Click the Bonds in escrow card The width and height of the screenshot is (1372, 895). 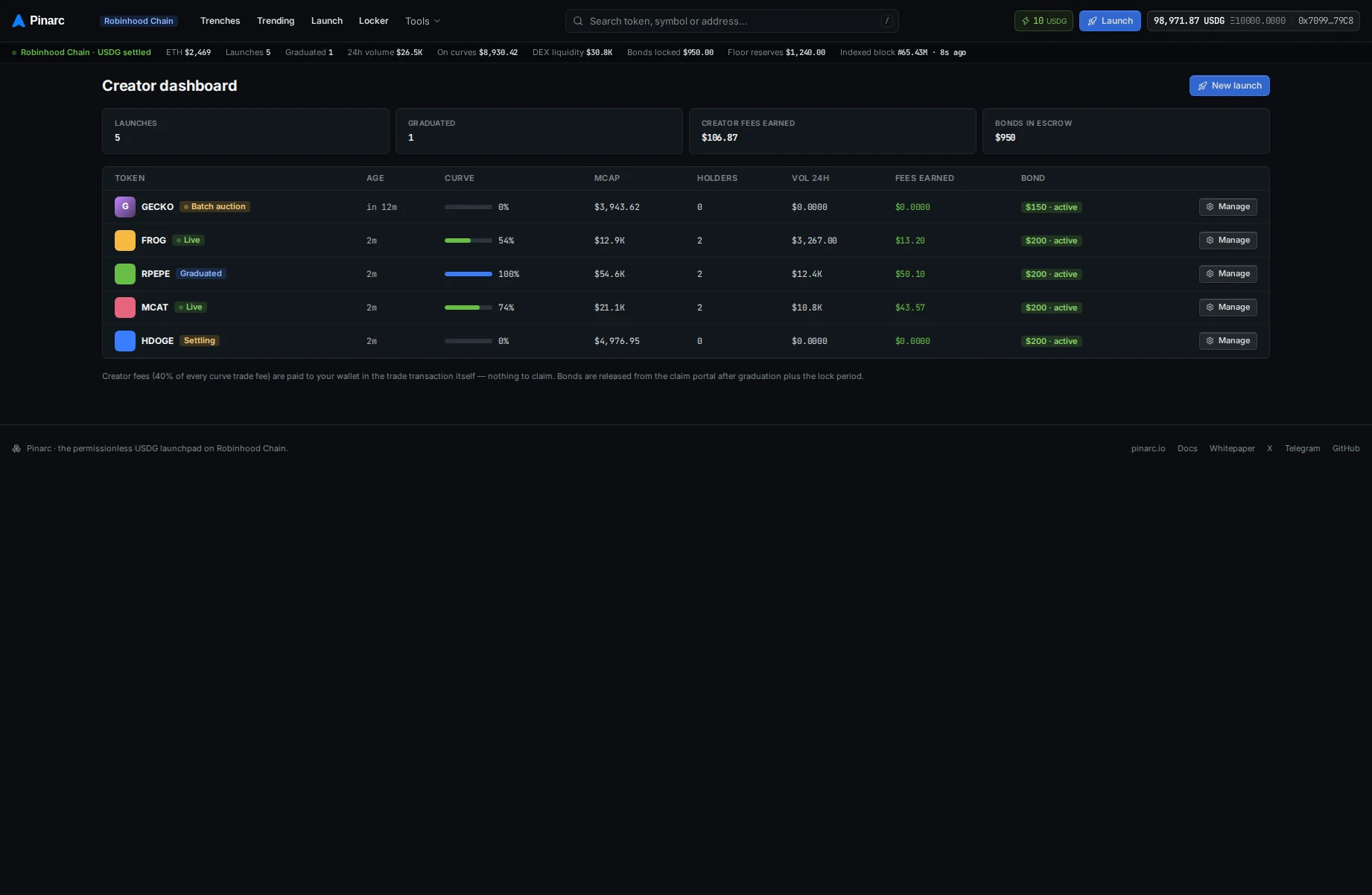(x=1125, y=131)
